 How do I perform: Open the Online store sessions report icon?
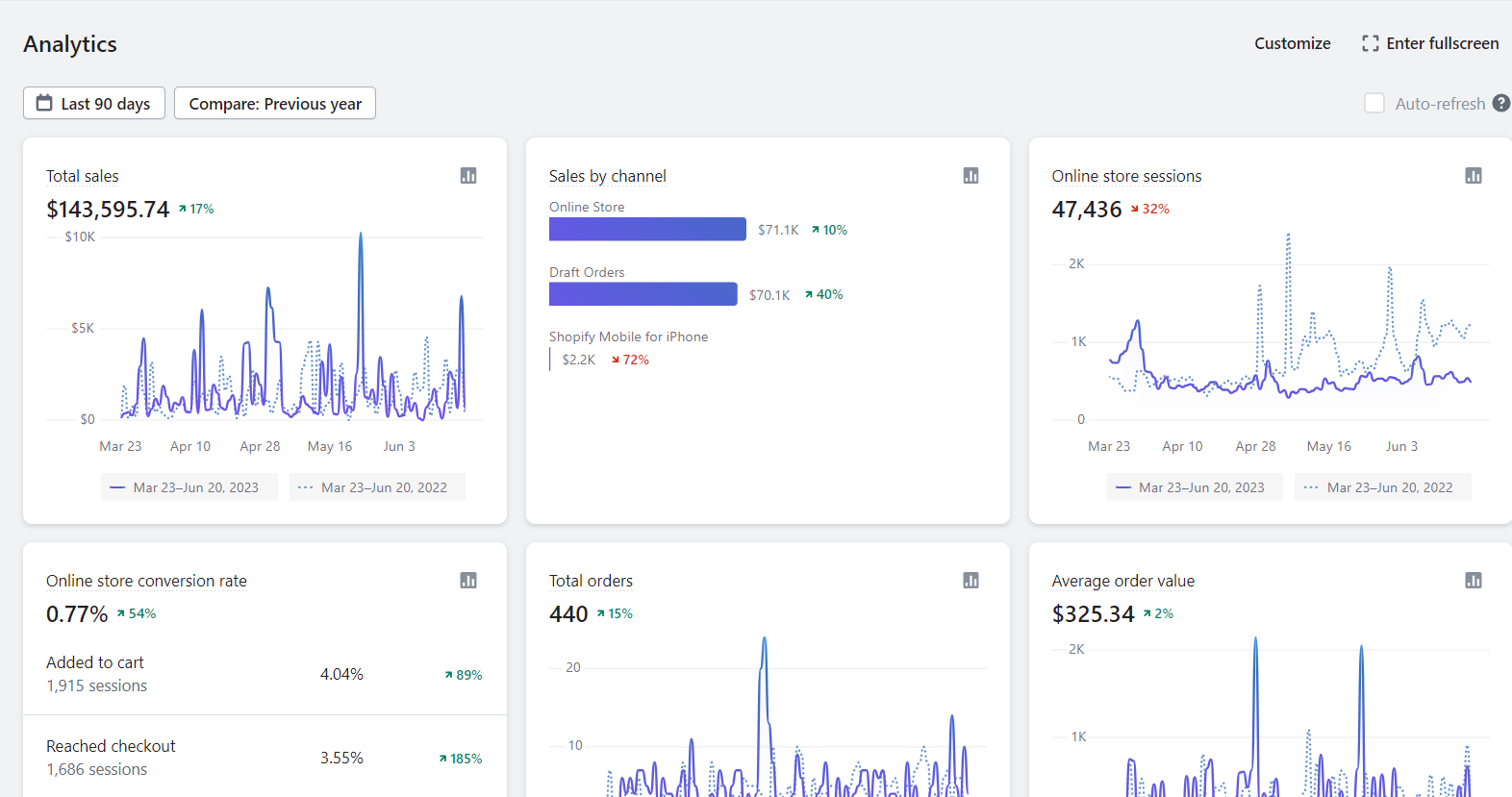[1473, 176]
